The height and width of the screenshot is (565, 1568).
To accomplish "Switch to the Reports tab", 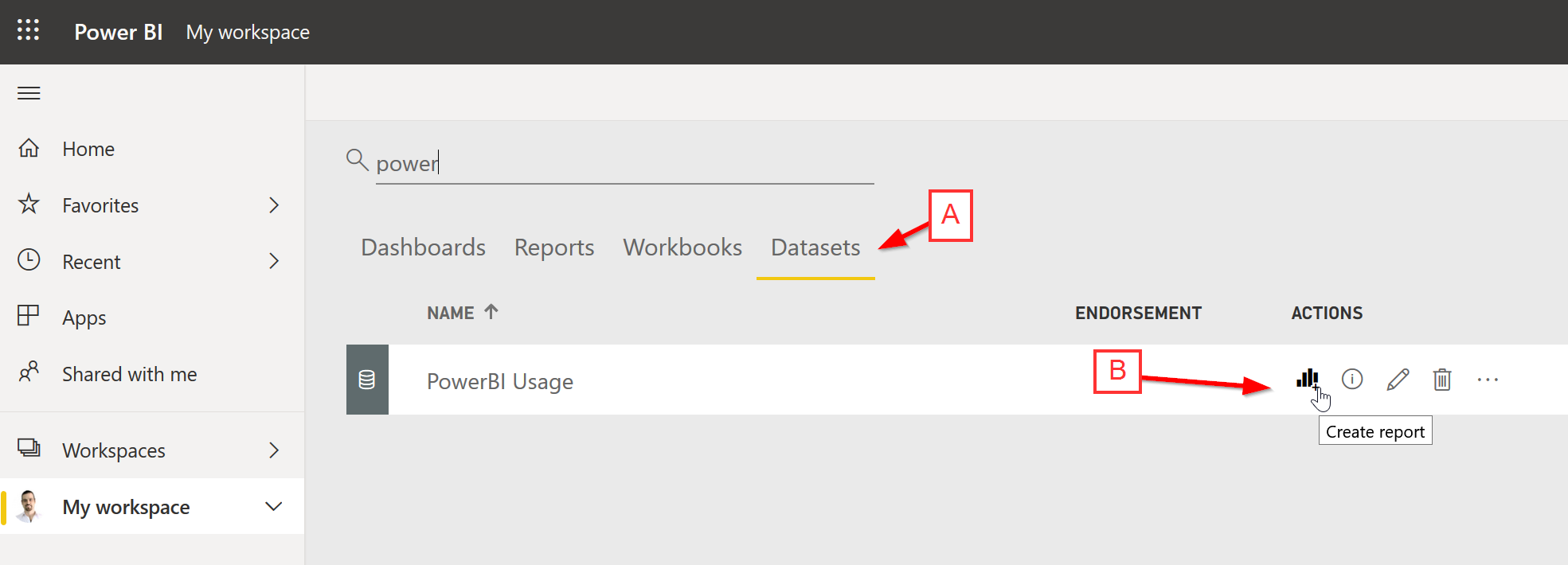I will (554, 247).
